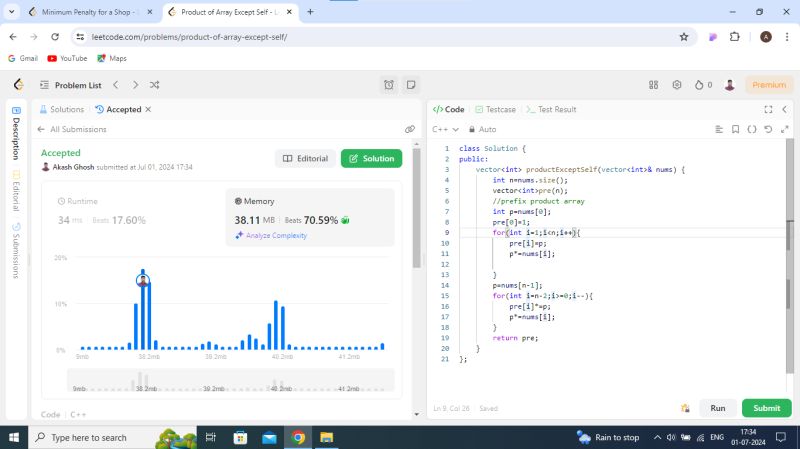The height and width of the screenshot is (449, 800).
Task: Open Problem List
Action: (71, 85)
